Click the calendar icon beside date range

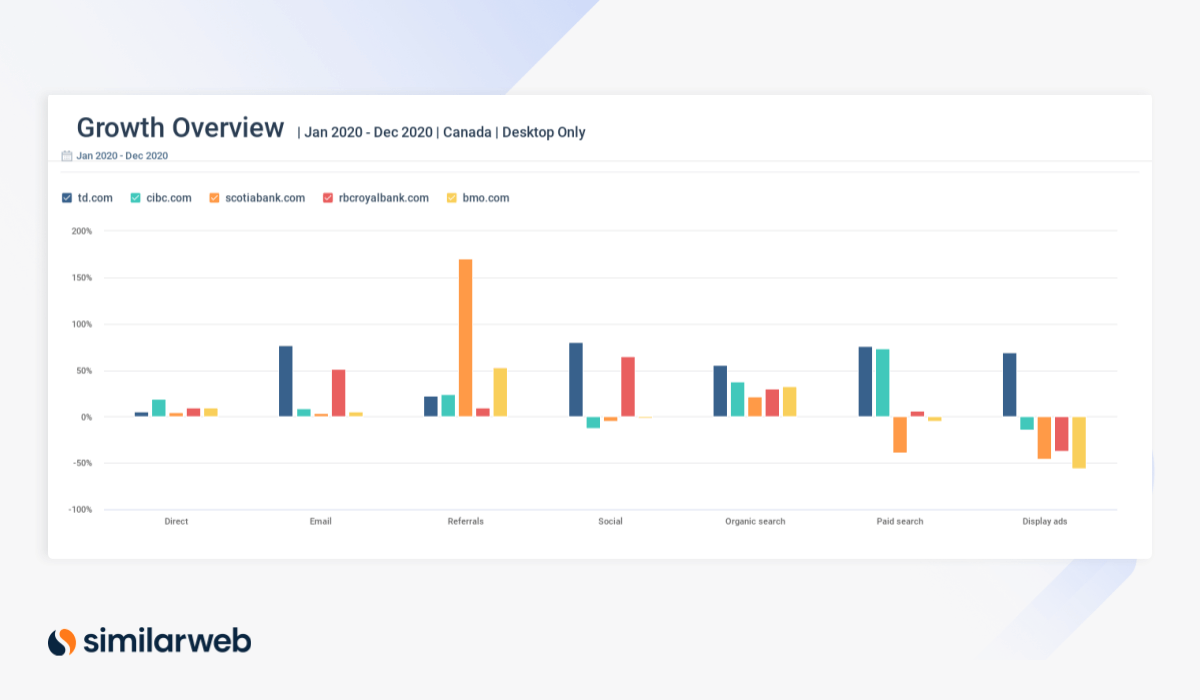pyautogui.click(x=67, y=156)
